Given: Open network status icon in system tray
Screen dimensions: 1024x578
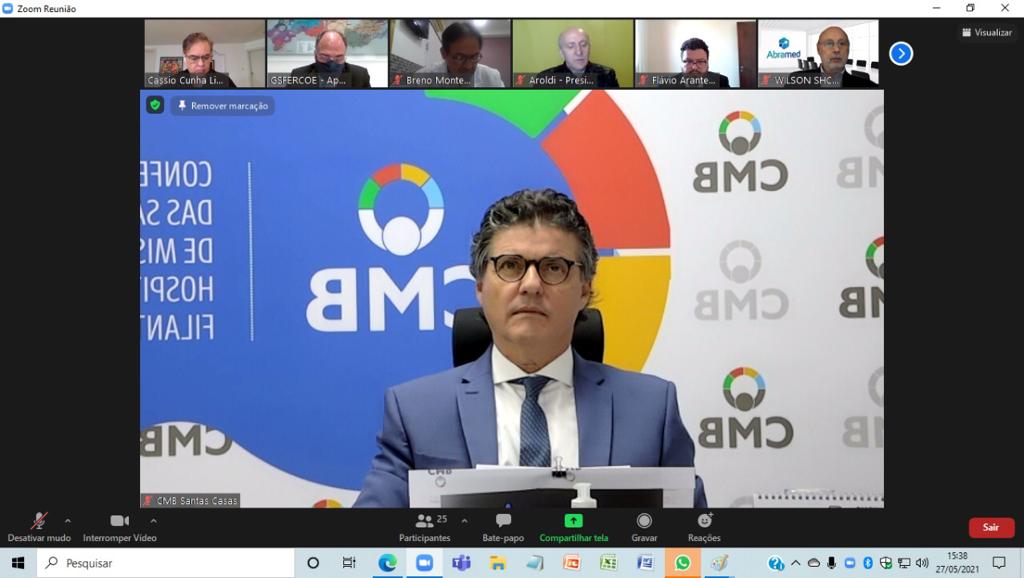Looking at the screenshot, I should click(904, 563).
